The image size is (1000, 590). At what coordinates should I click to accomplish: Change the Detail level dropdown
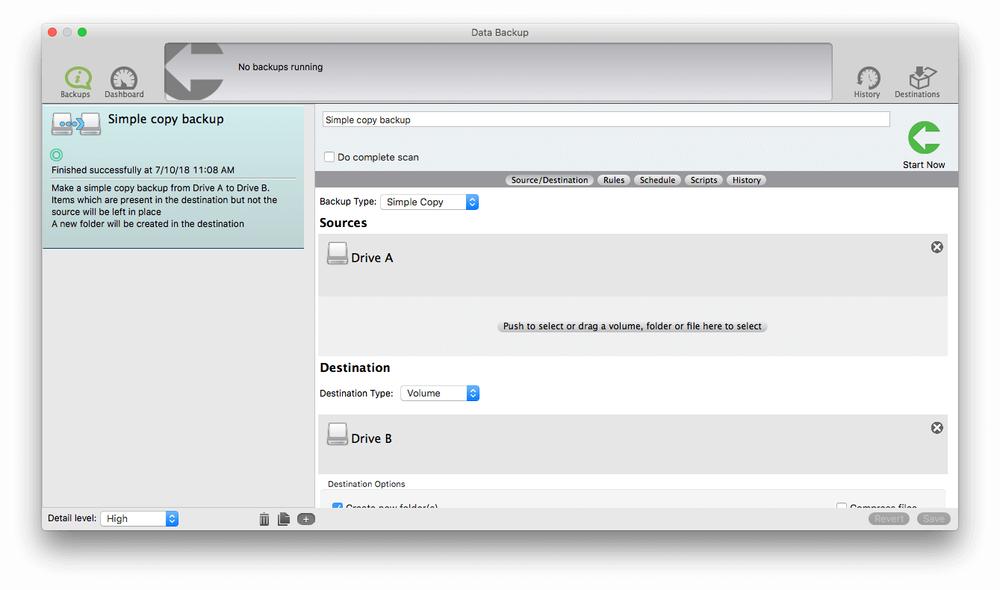coord(138,518)
